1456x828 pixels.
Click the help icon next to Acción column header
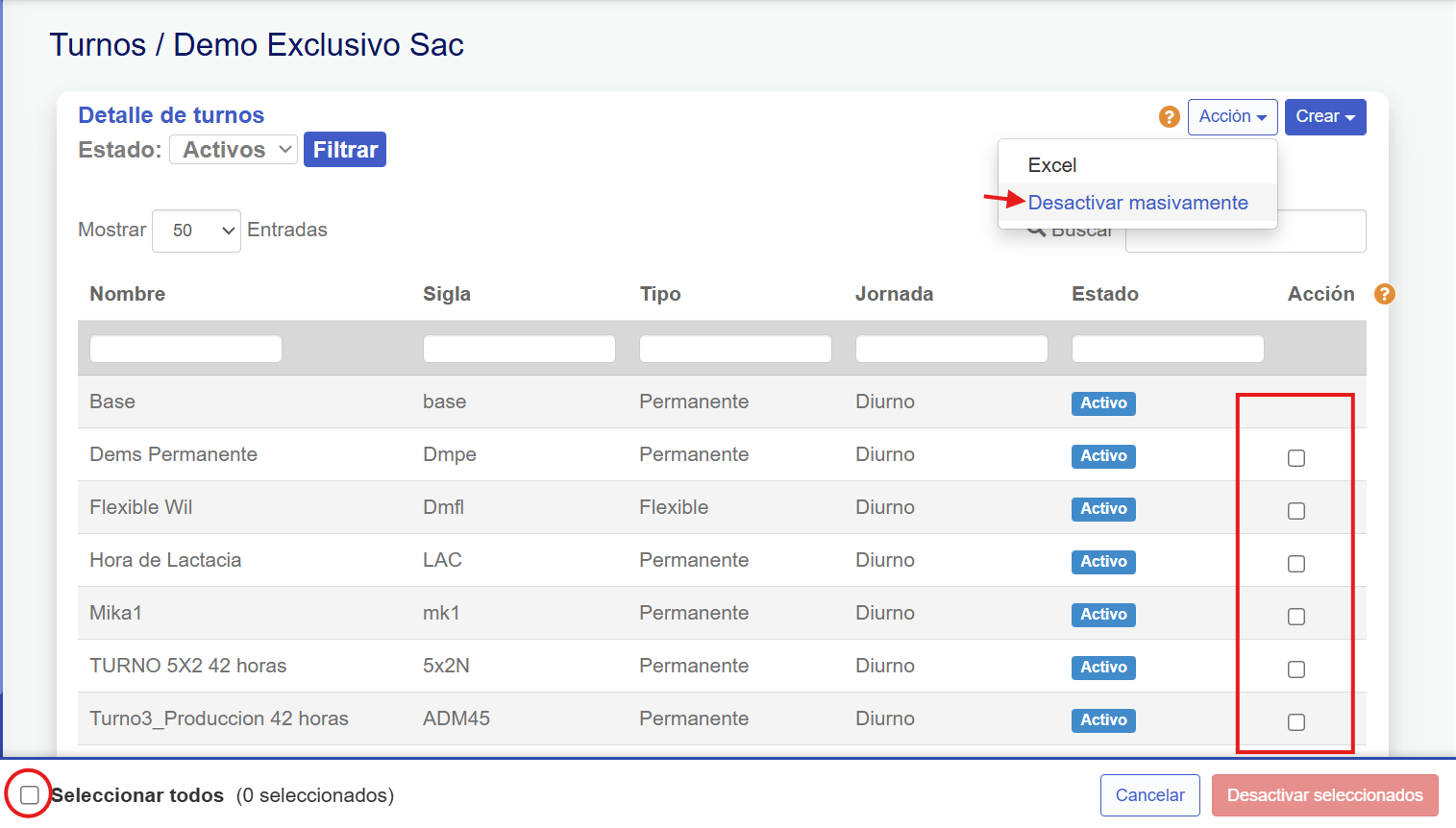click(1384, 294)
